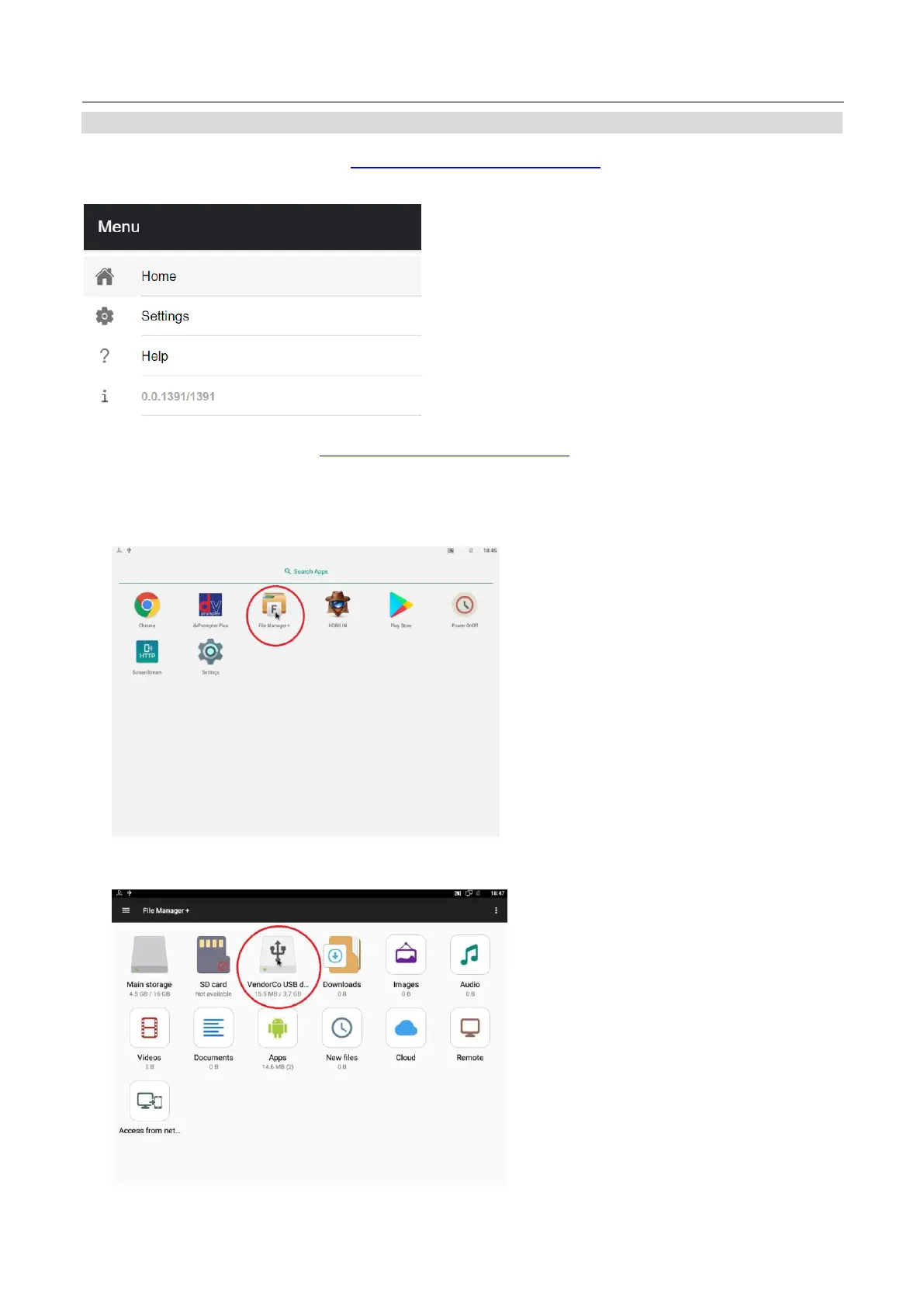This screenshot has height=1307, width=924.
Task: Select Settings in the Menu list
Action: click(x=252, y=316)
